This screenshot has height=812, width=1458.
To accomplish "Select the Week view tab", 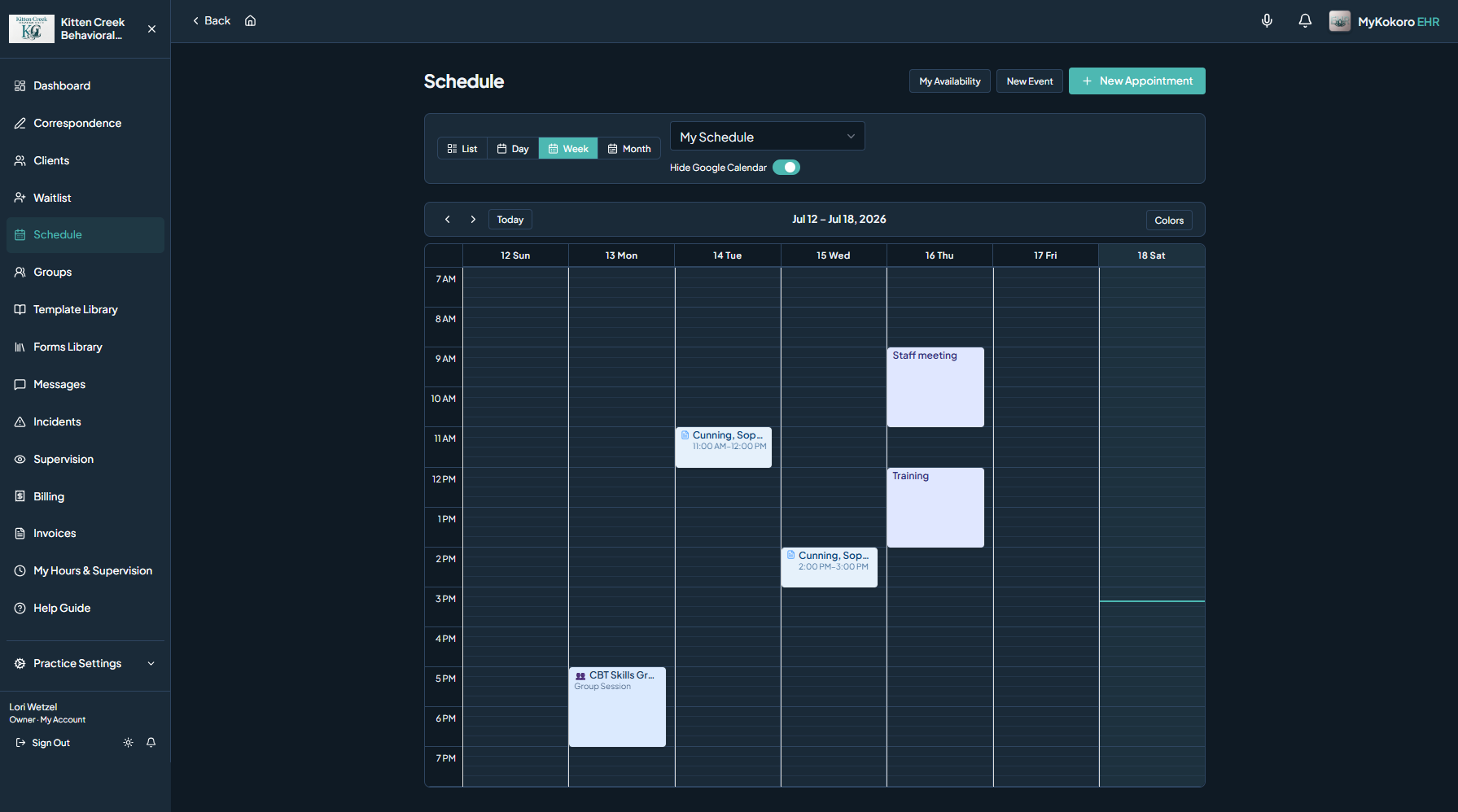I will 568,149.
